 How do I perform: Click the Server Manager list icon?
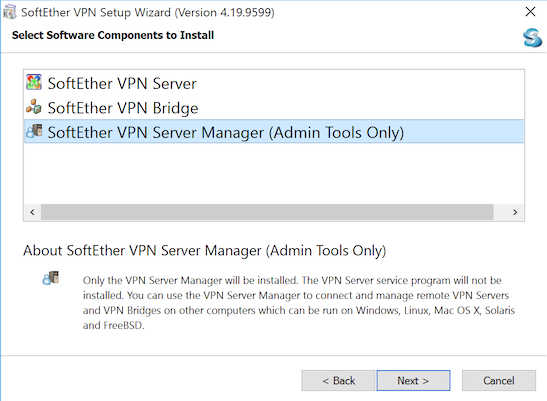(x=34, y=131)
